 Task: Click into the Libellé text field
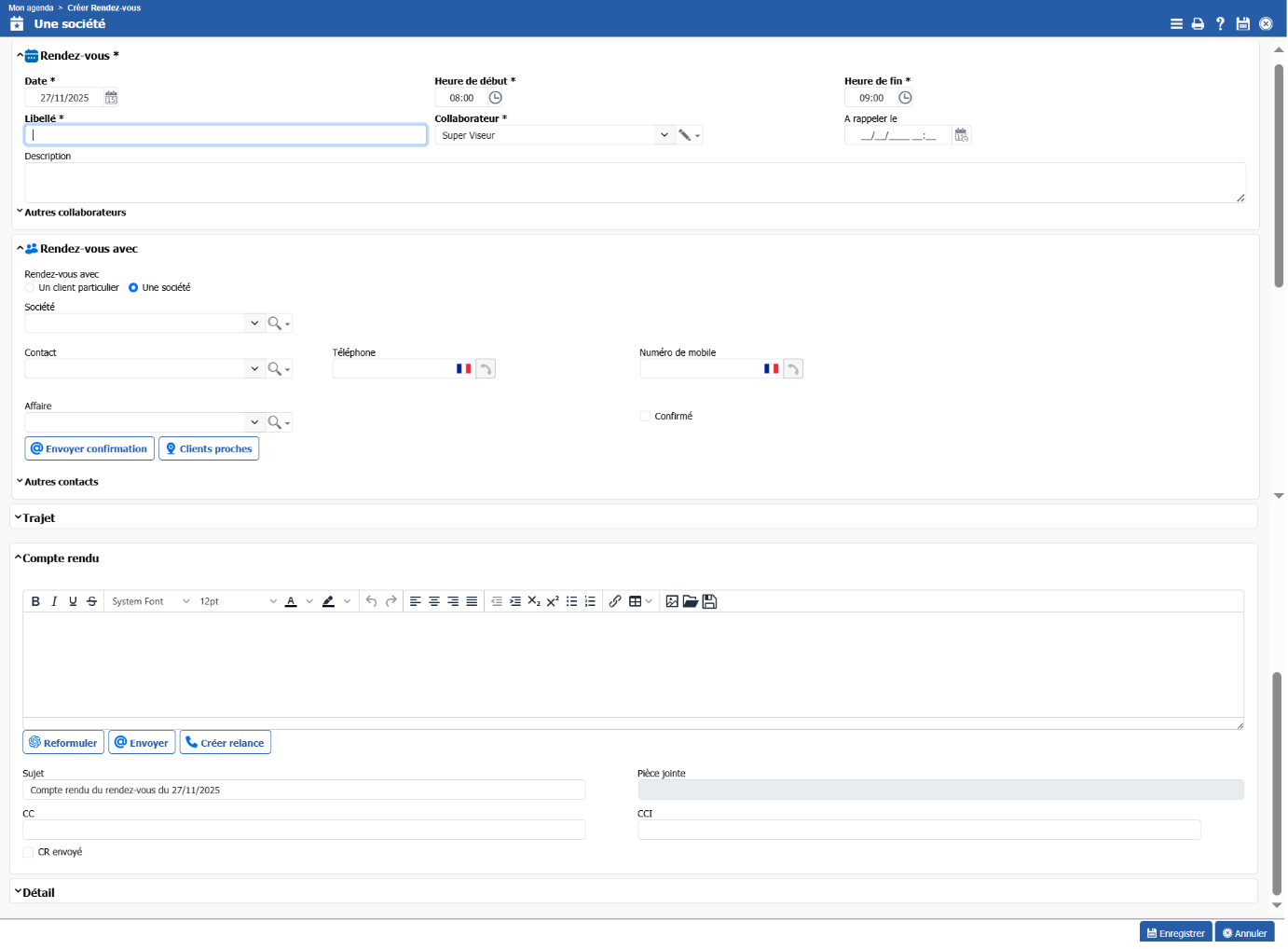click(226, 135)
